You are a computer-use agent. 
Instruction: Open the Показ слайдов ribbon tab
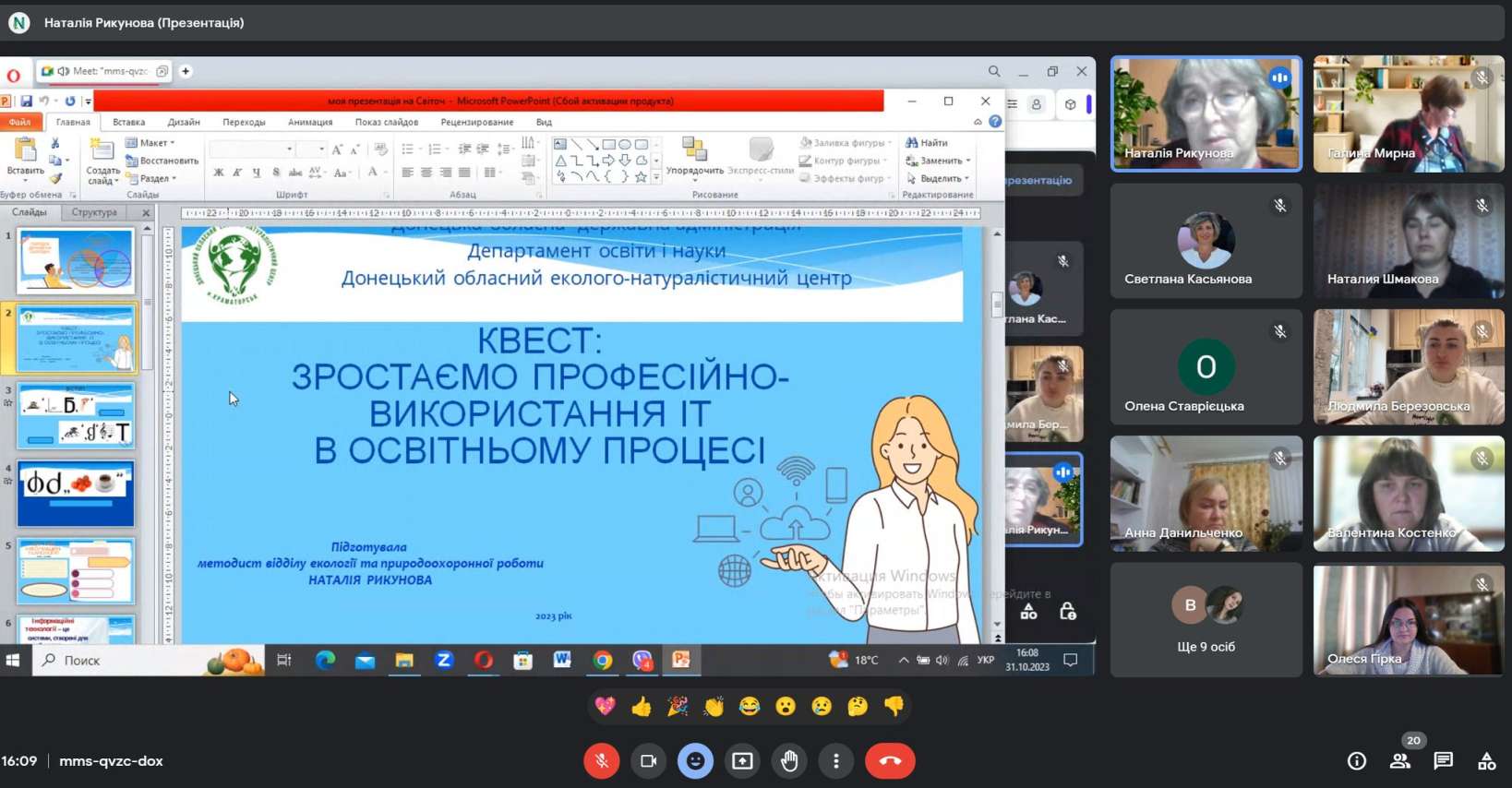point(387,122)
